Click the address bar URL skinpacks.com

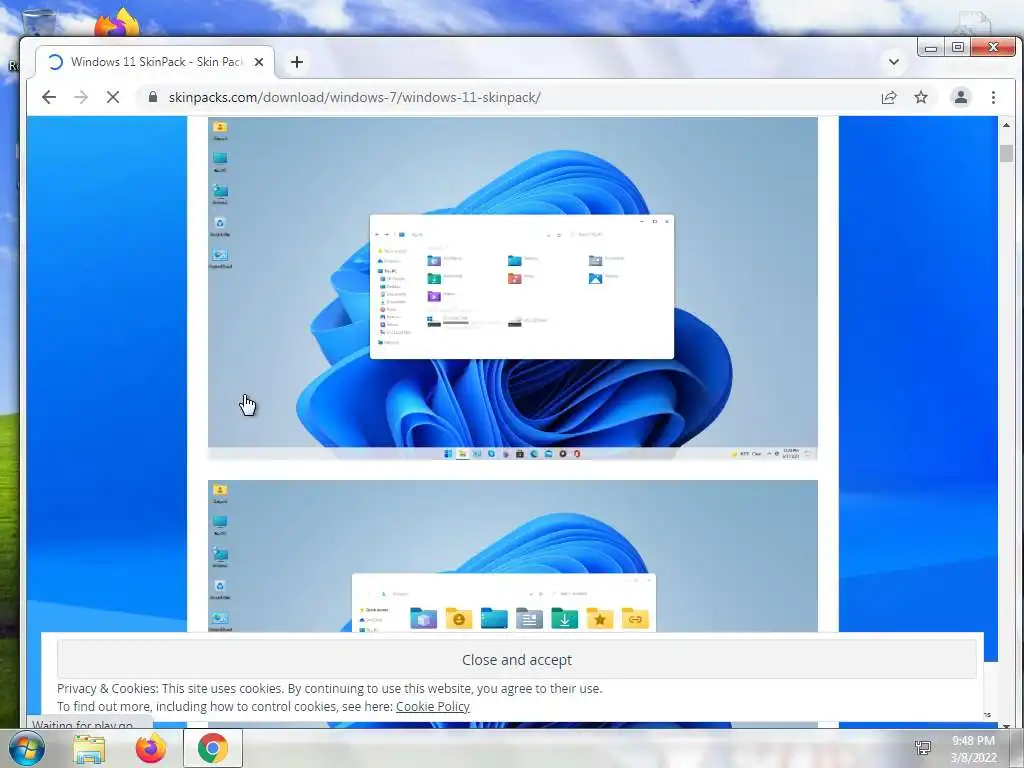pyautogui.click(x=354, y=97)
